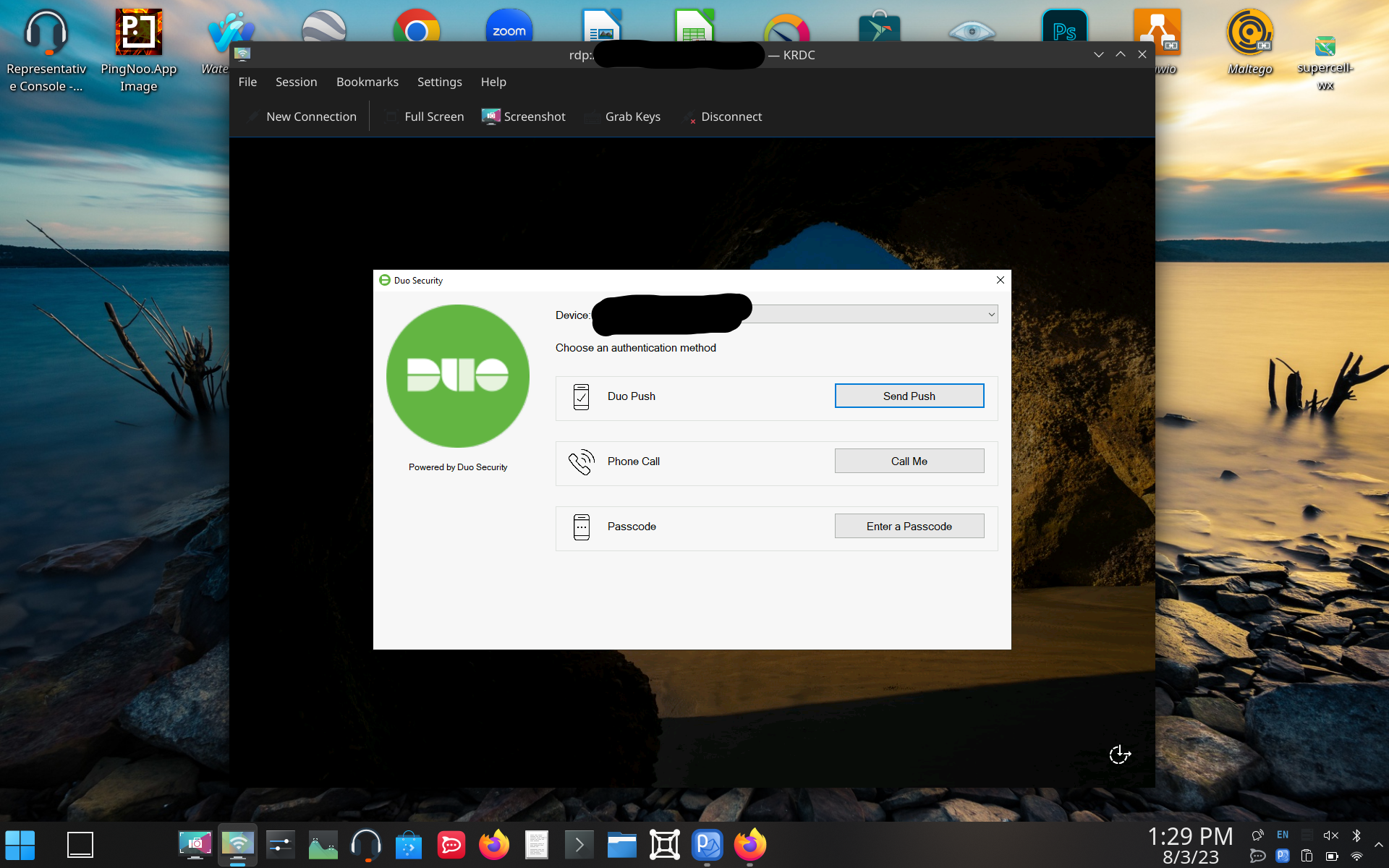The image size is (1389, 868).
Task: Click the Screenshot toolbar icon in KRDC
Action: (x=491, y=116)
